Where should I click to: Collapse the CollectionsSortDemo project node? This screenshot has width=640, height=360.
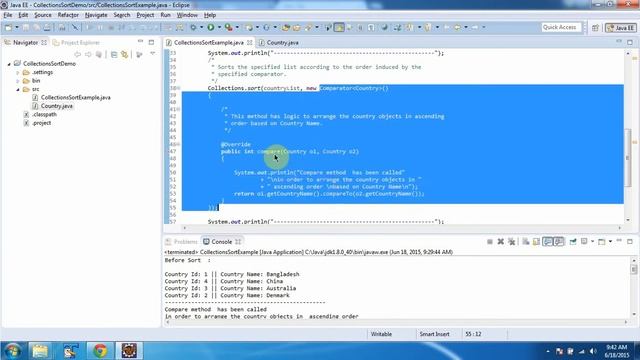point(9,64)
